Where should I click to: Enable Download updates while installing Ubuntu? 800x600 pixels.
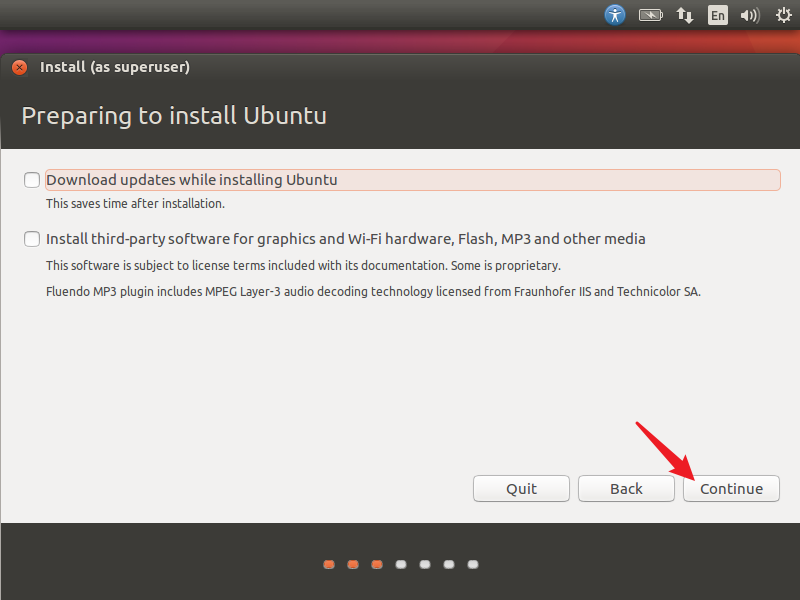[32, 180]
